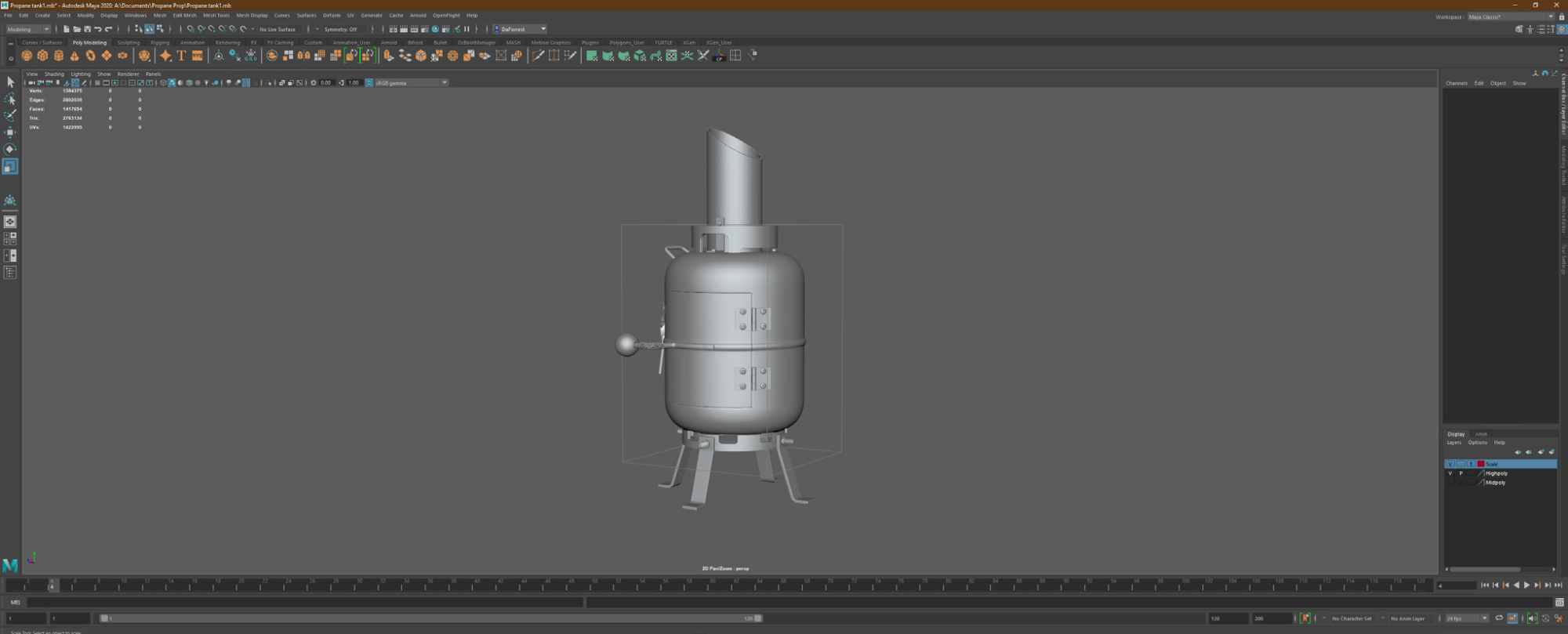Create a polygon sphere from the shelf
This screenshot has width=1568, height=634.
27,56
